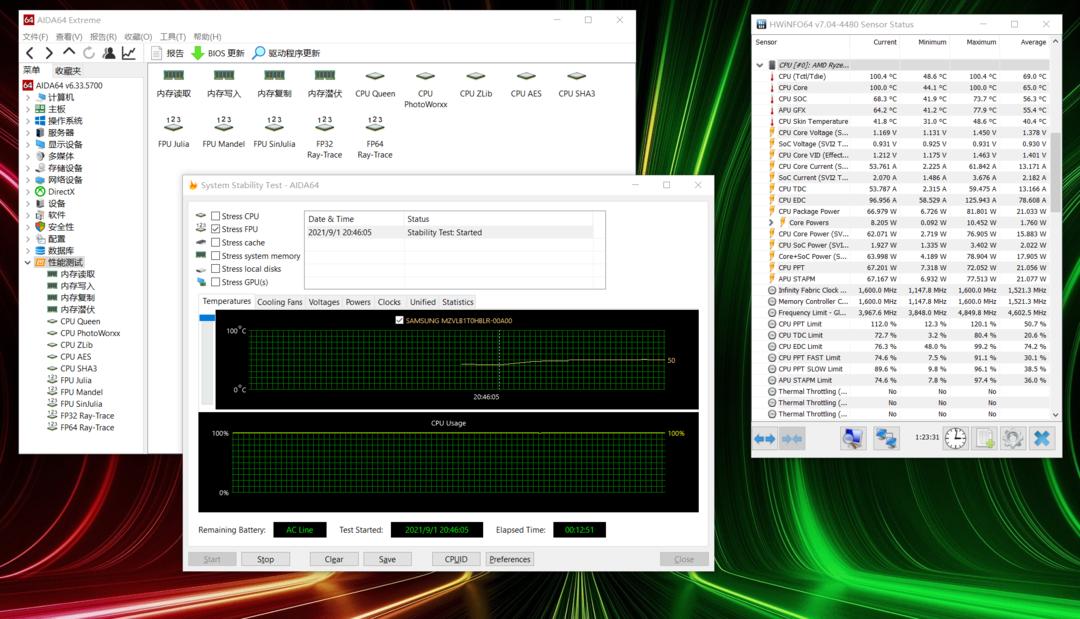Screen dimensions: 1080x619
Task: Open the 内存写入 benchmark icon
Action: coord(224,84)
